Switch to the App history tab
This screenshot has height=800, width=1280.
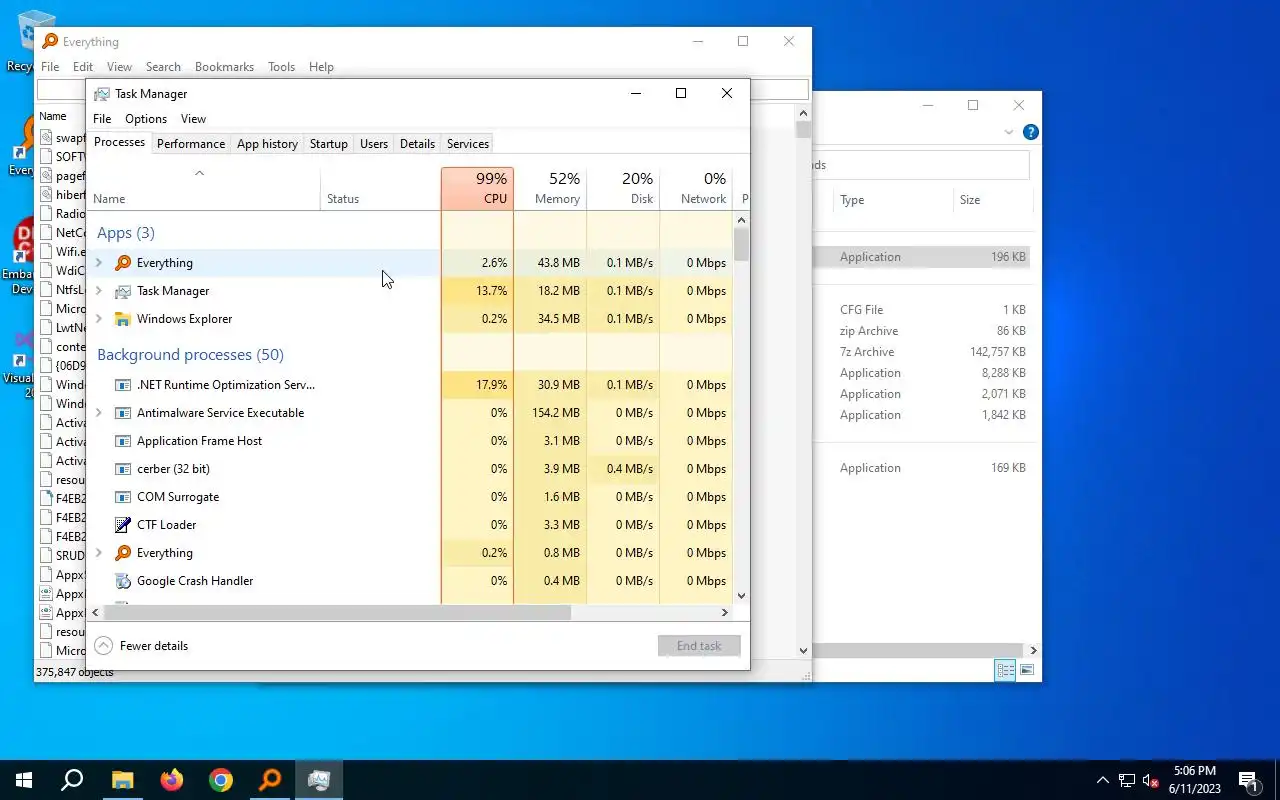267,144
